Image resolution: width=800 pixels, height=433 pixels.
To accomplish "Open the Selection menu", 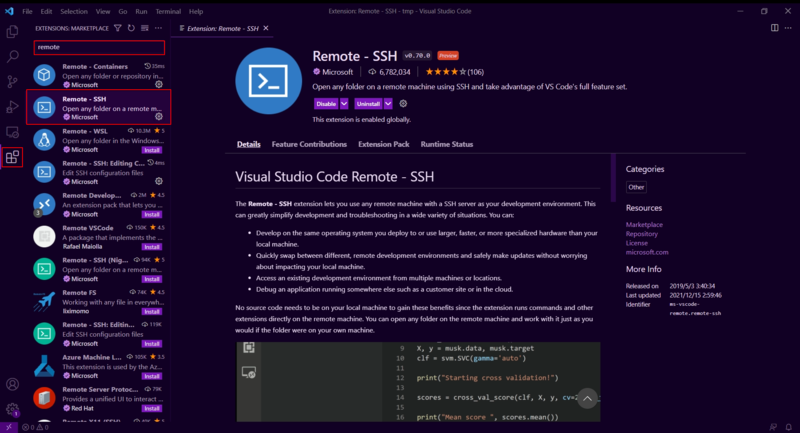I will click(74, 11).
